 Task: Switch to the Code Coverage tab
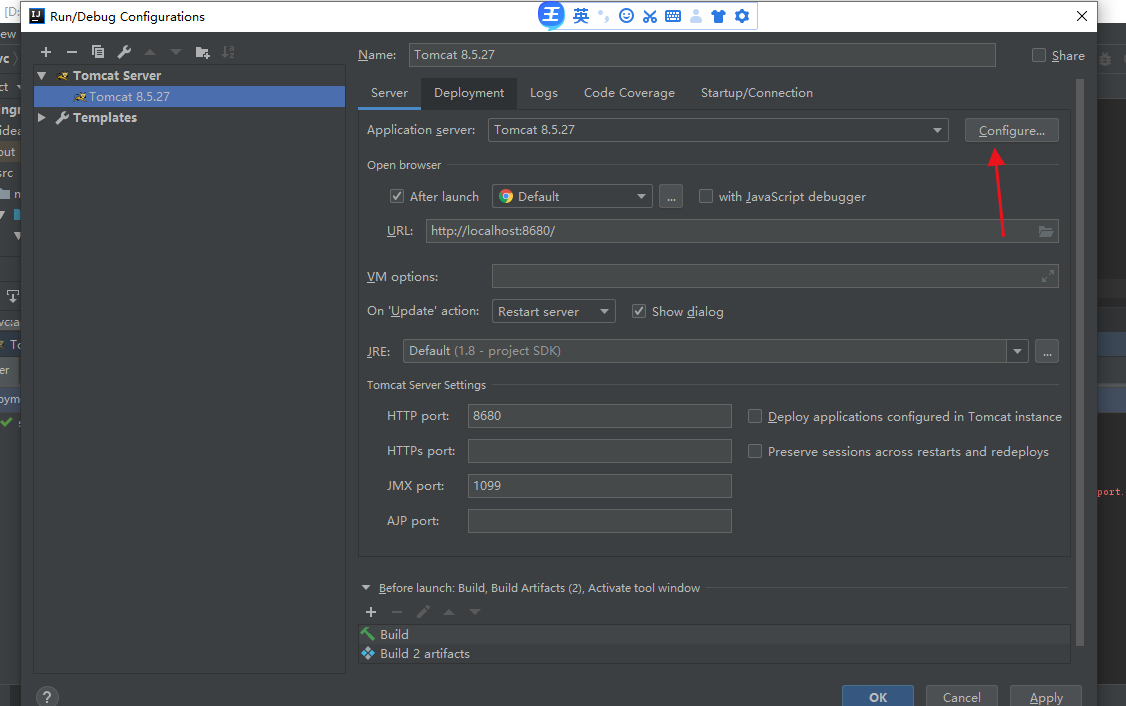[629, 93]
